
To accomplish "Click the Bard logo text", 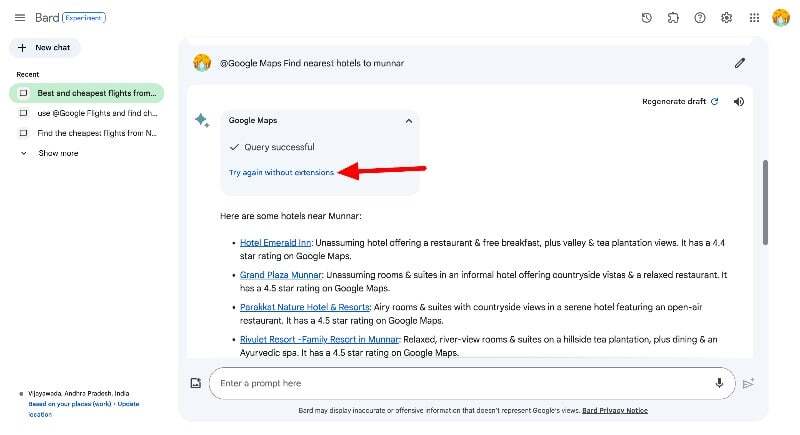I will pyautogui.click(x=47, y=18).
